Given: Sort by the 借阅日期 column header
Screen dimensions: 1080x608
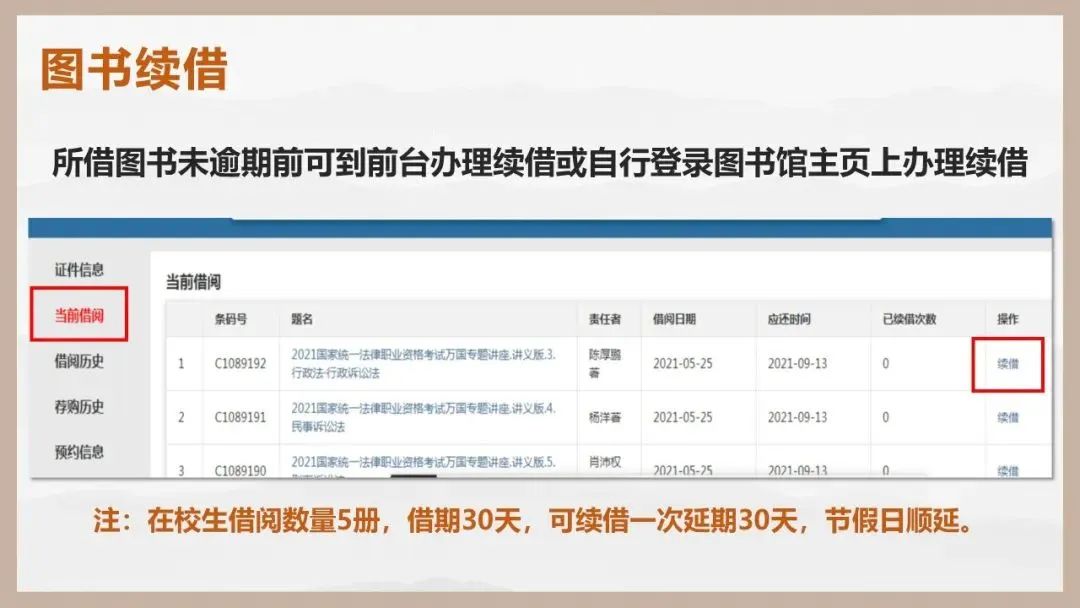Looking at the screenshot, I should pos(675,319).
